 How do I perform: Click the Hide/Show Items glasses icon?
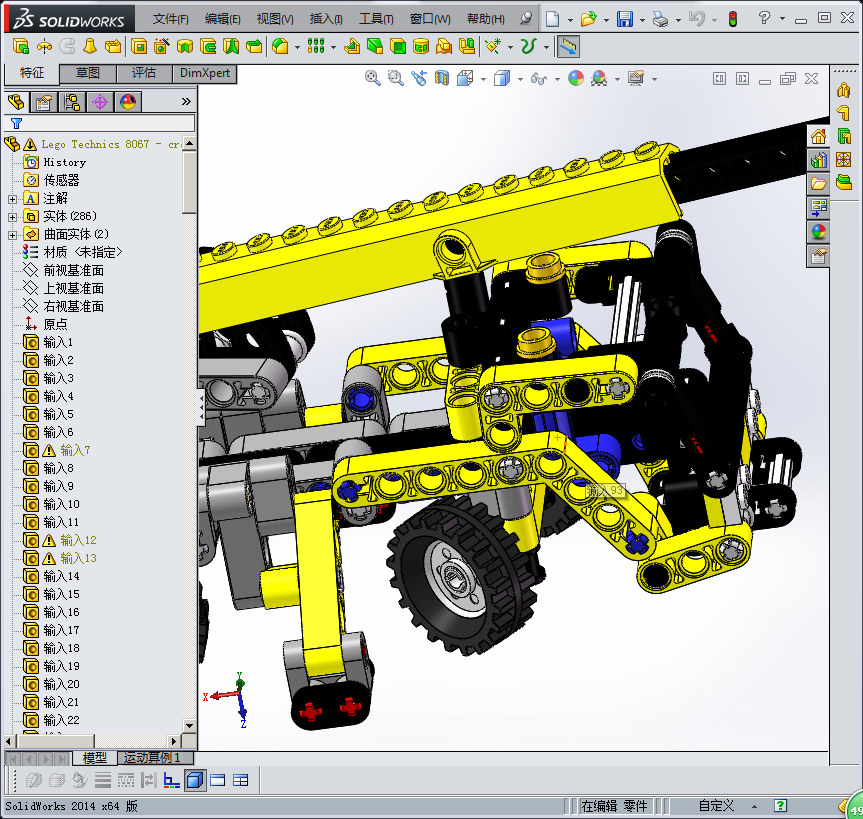pyautogui.click(x=539, y=79)
